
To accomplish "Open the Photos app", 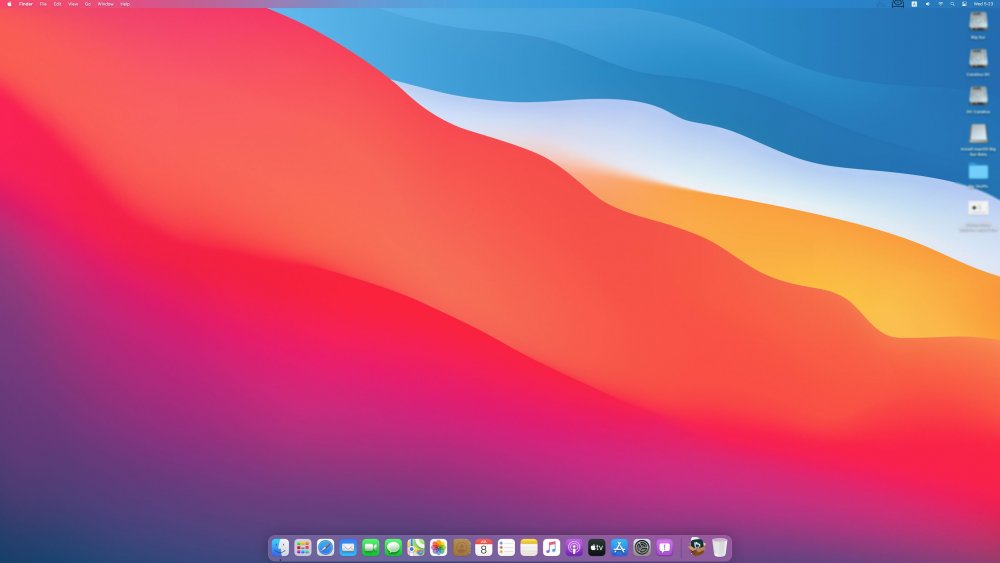I will 439,547.
